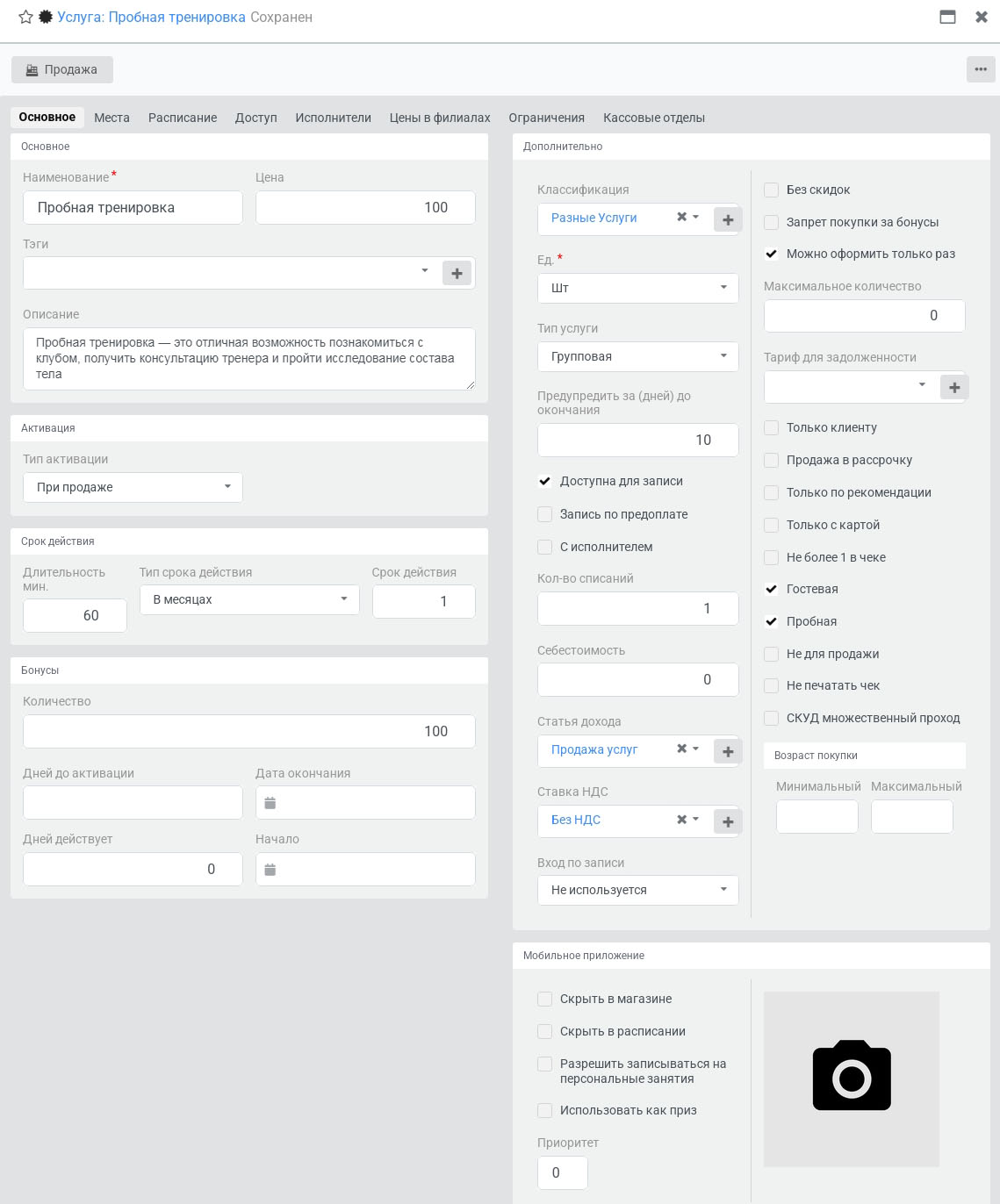Uncheck the Пробная checkbox
1000x1204 pixels.
tap(772, 621)
